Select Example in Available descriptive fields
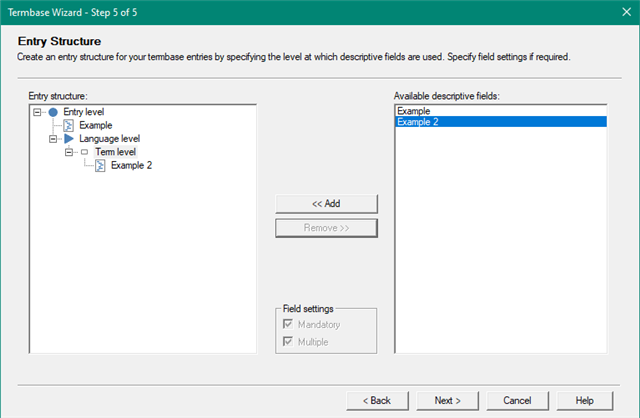 pos(413,110)
